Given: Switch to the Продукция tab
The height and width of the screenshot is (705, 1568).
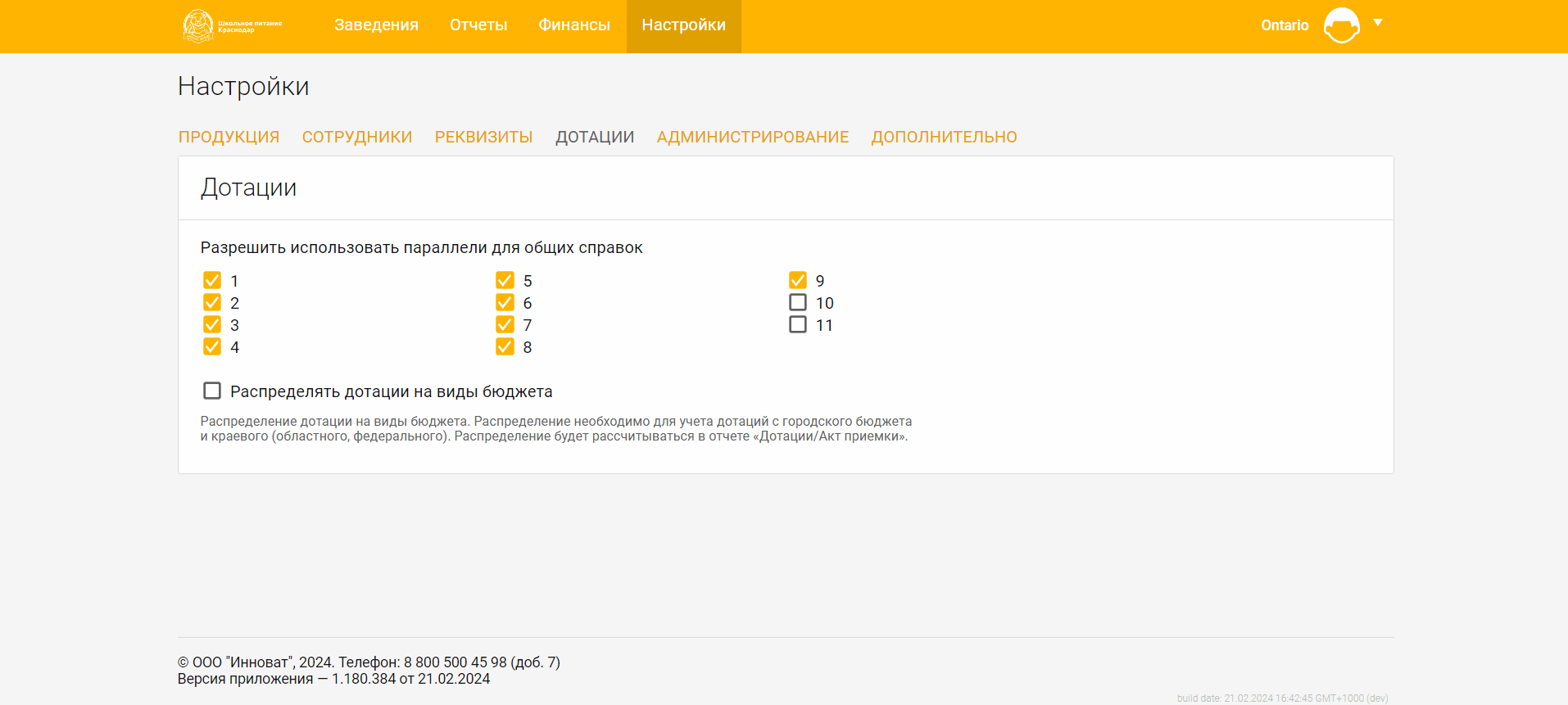Looking at the screenshot, I should pos(229,137).
